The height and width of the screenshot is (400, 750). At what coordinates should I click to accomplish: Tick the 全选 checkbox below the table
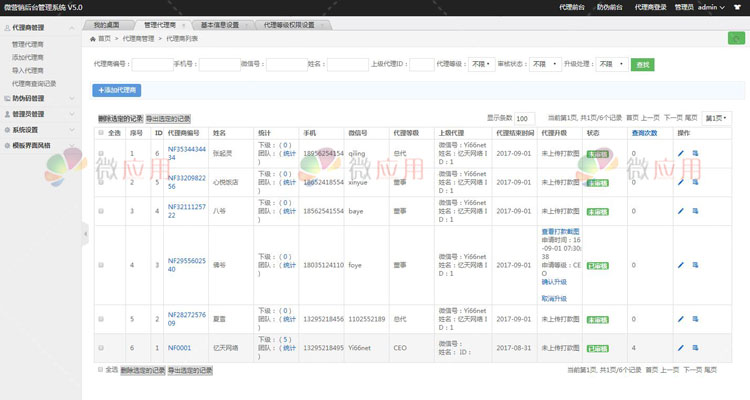100,369
